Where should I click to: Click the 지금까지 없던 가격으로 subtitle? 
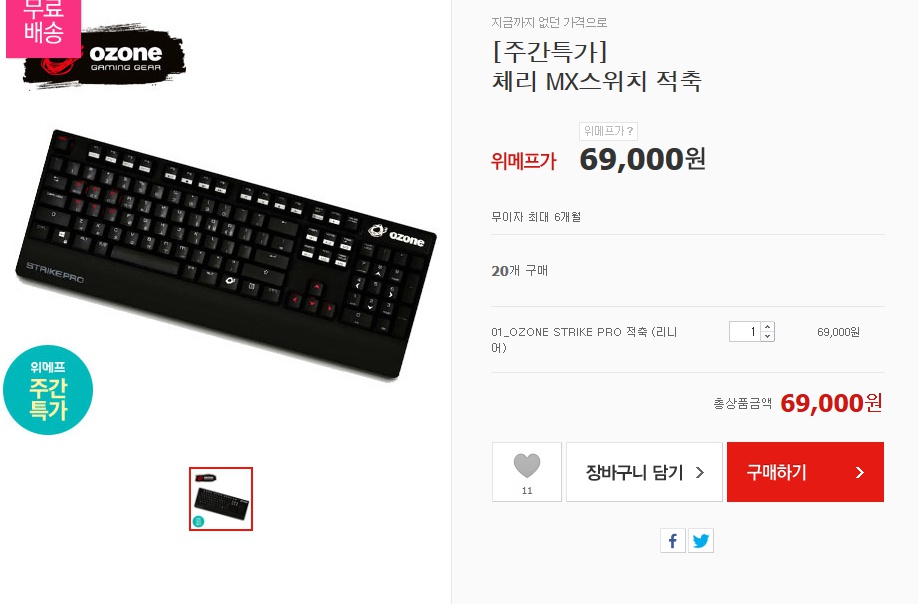tap(549, 22)
